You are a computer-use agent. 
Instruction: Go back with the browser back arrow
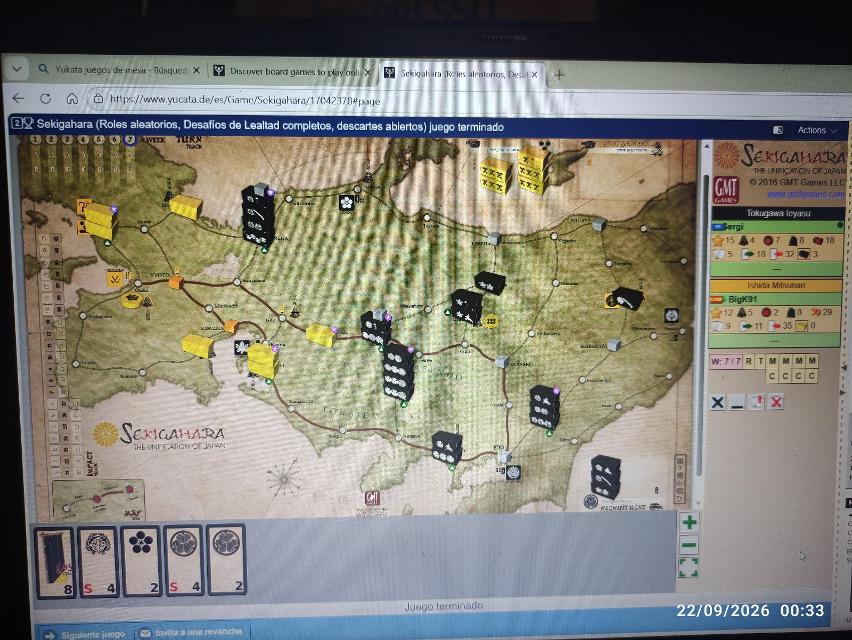pyautogui.click(x=18, y=98)
